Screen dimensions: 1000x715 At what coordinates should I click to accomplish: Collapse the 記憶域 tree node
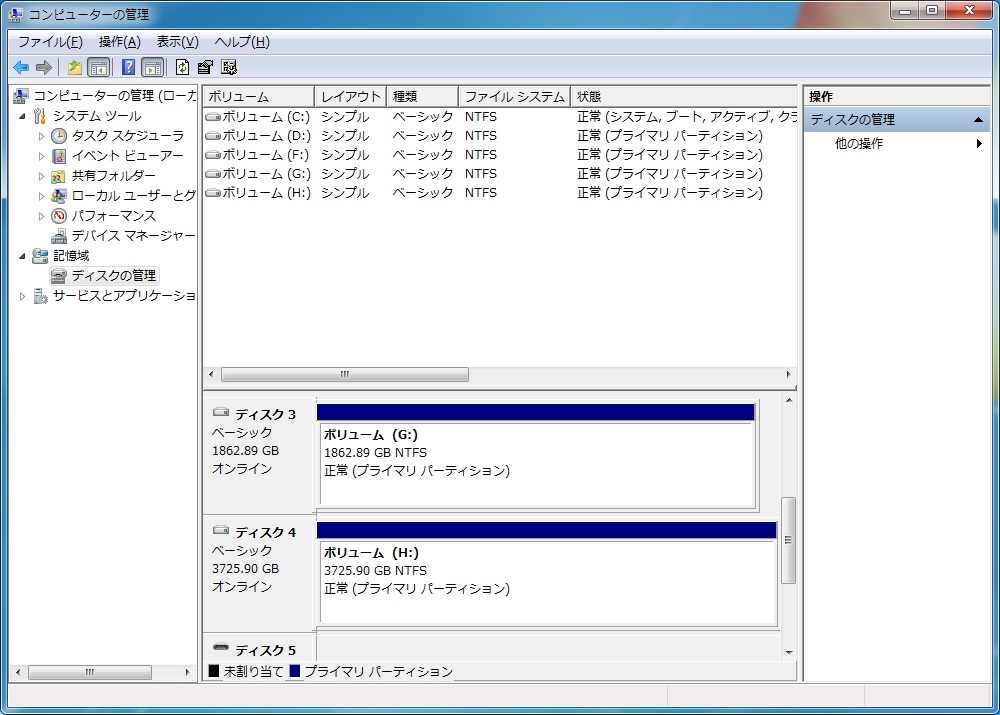click(22, 256)
